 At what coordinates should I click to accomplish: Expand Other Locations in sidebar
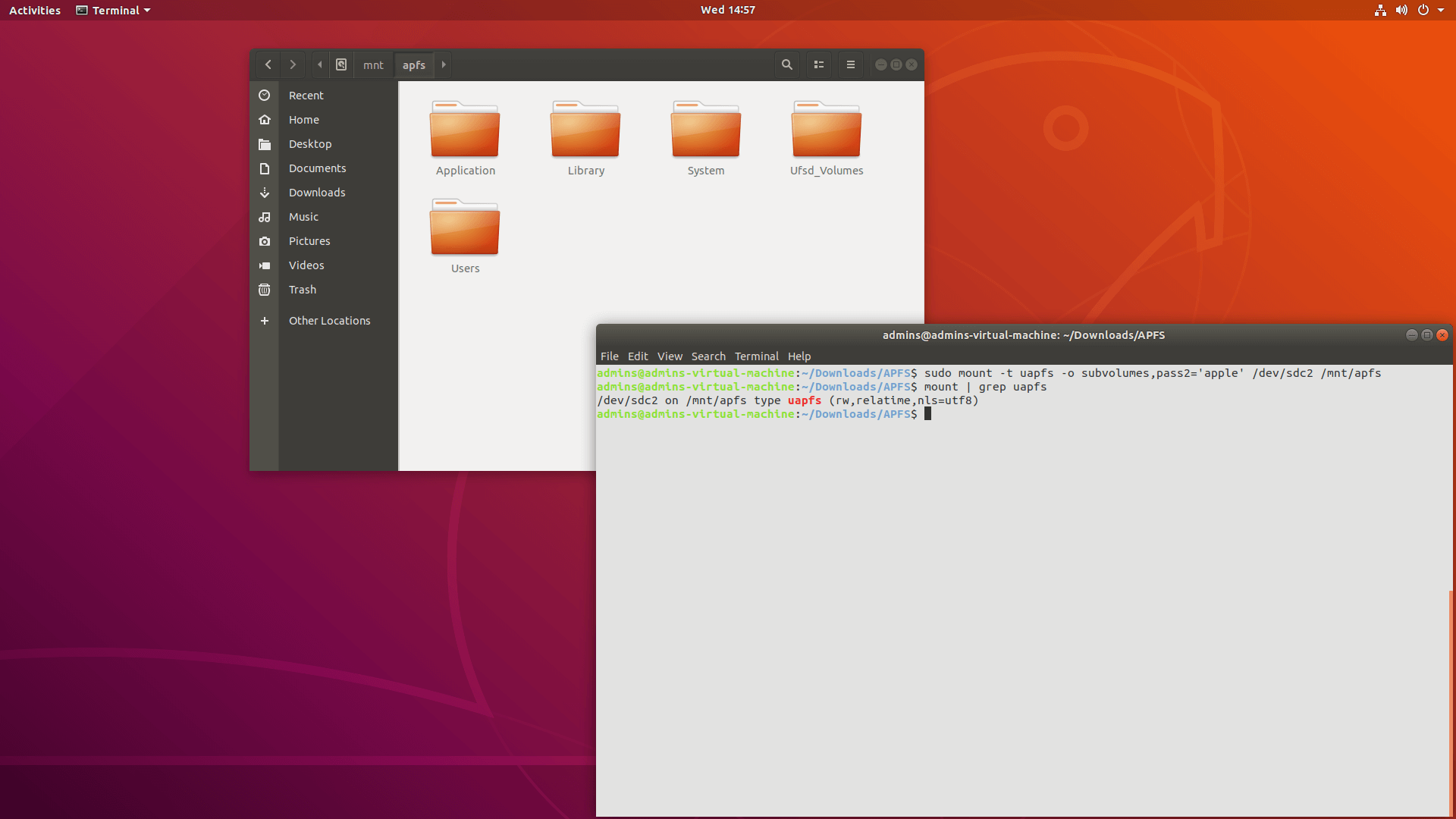329,321
